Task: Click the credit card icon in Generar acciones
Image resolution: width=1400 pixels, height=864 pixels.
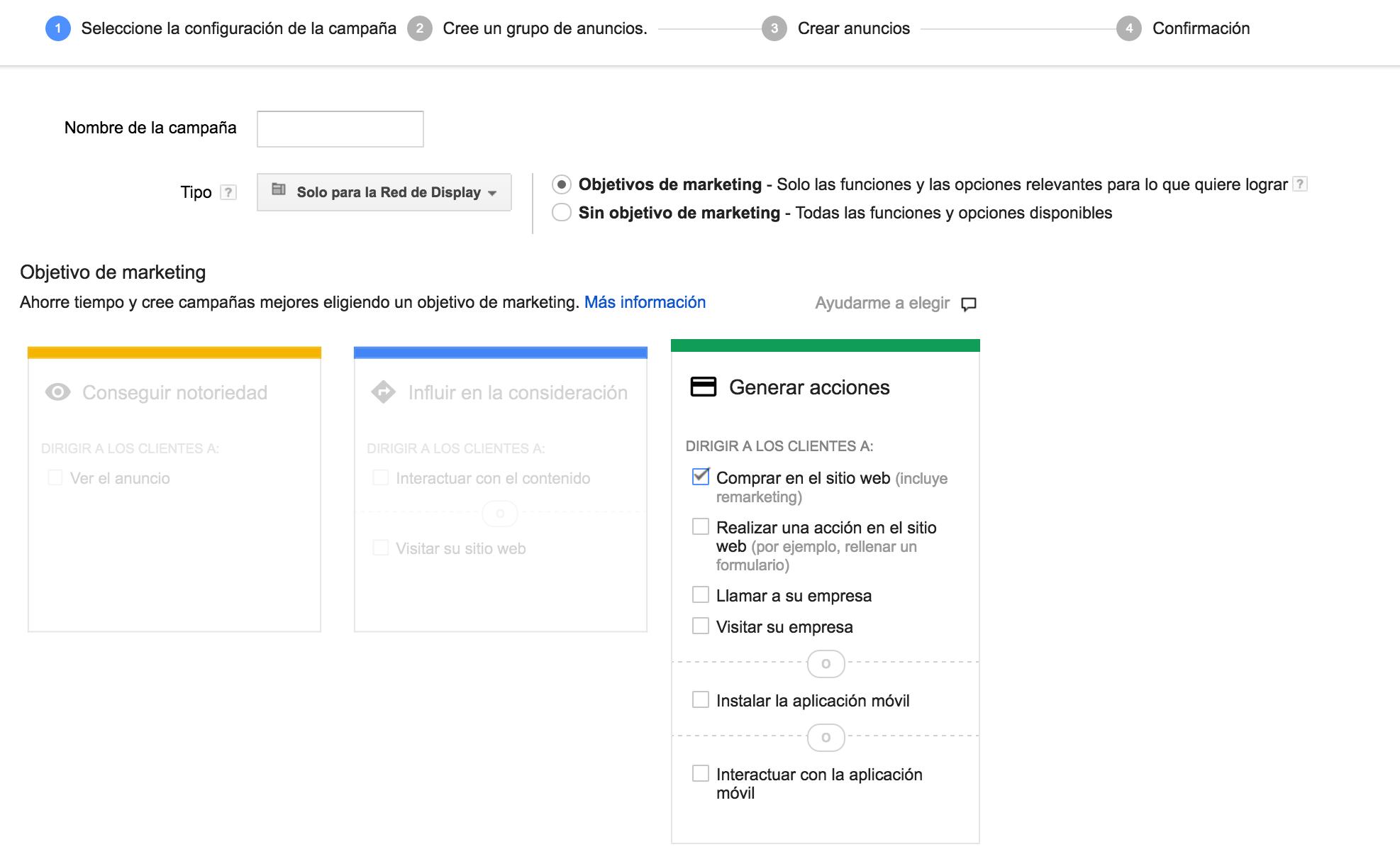Action: tap(703, 387)
